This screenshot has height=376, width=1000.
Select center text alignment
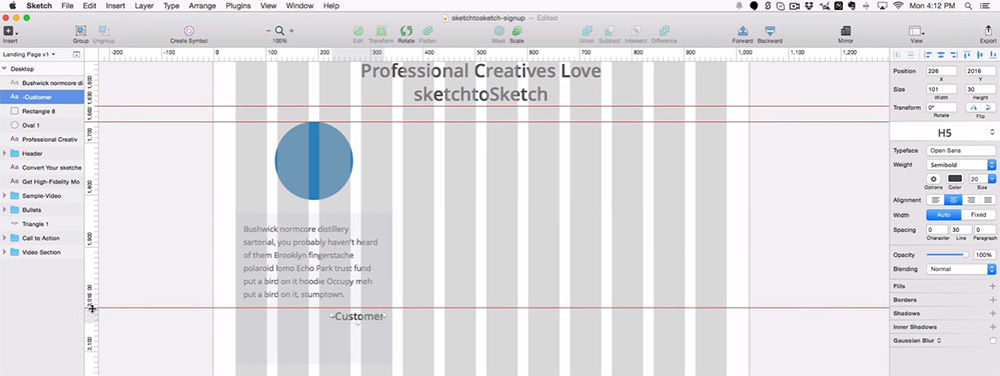click(x=953, y=200)
